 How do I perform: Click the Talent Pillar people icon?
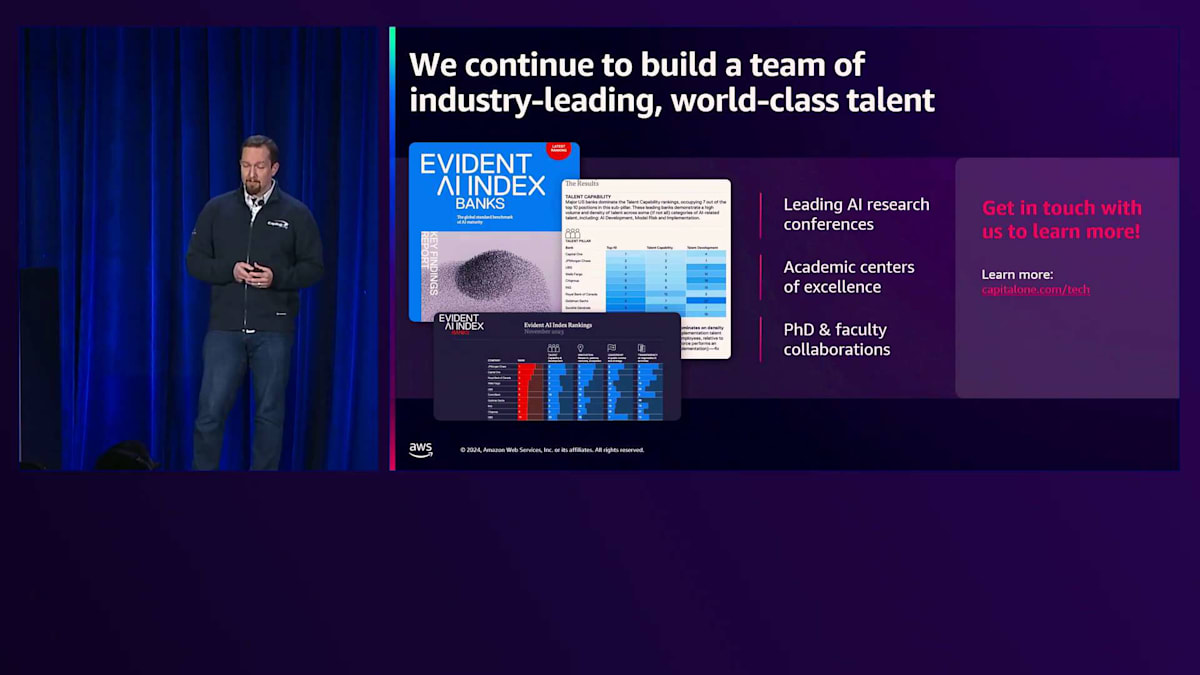click(573, 234)
